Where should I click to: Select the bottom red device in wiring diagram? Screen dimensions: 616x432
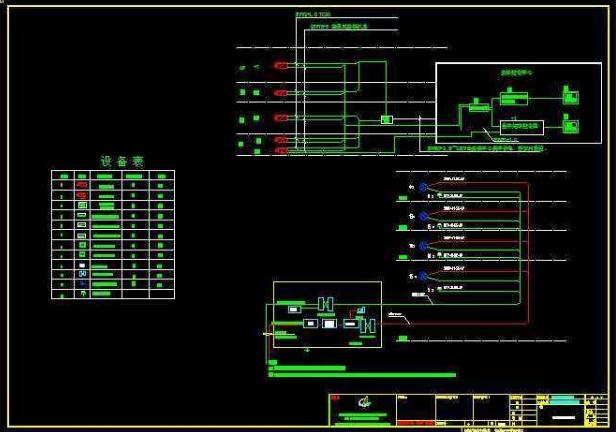[x=281, y=152]
